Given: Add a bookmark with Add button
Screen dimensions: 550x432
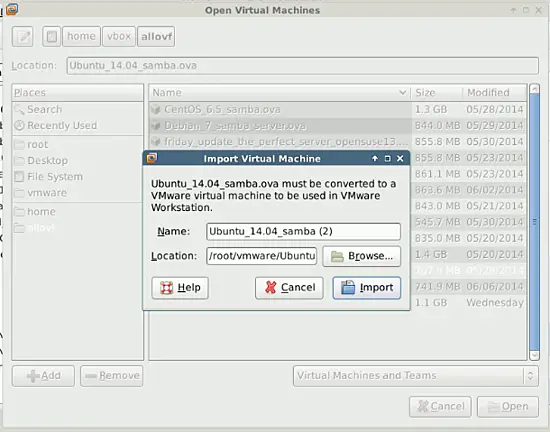Looking at the screenshot, I should pyautogui.click(x=43, y=376).
